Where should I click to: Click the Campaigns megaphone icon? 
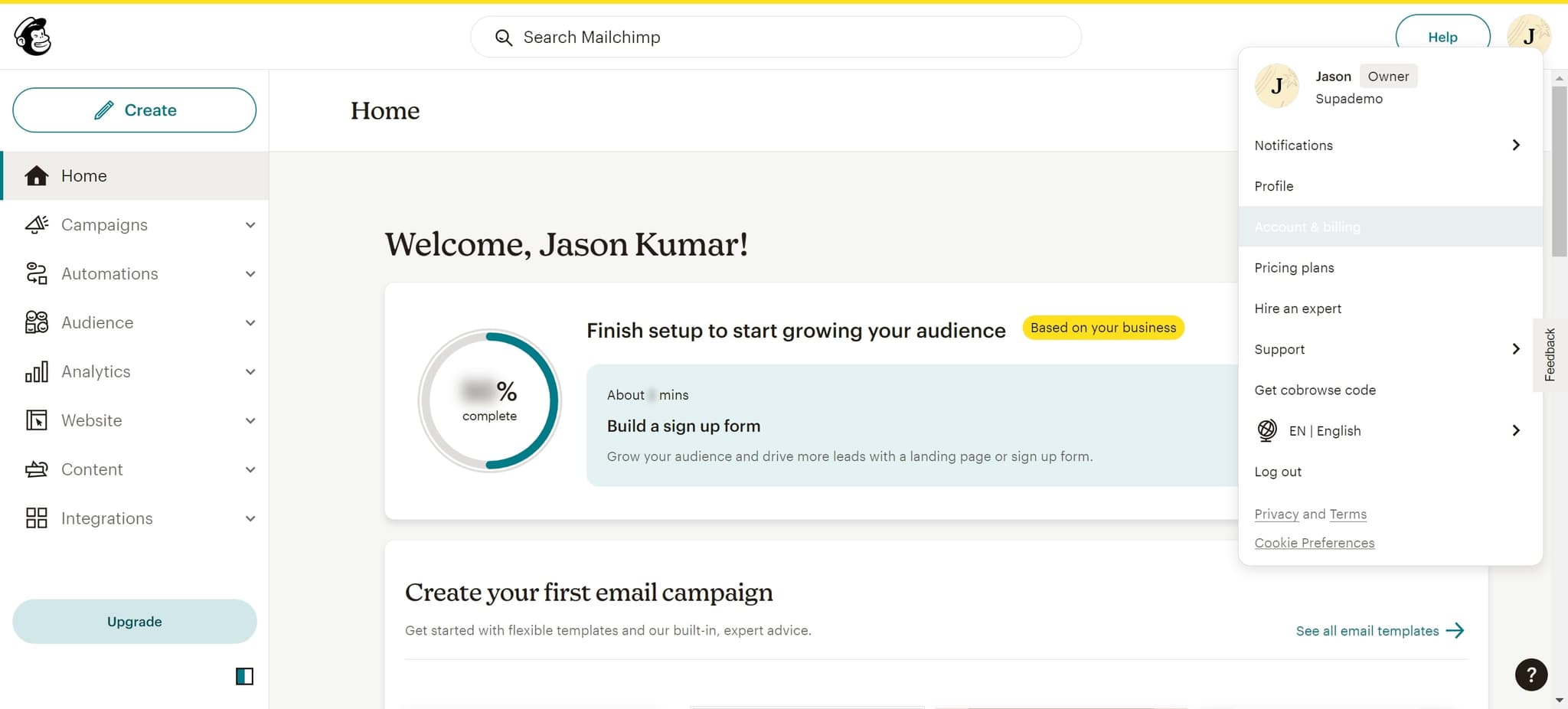pos(36,224)
